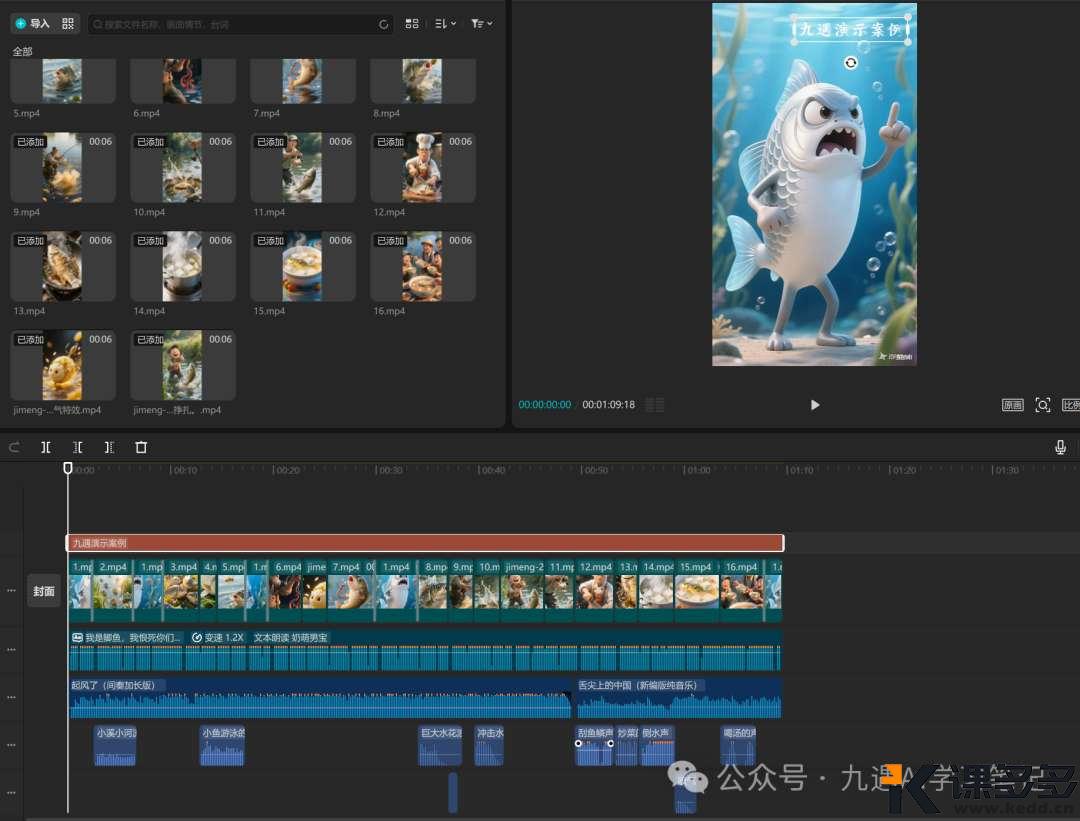Click the faint grid icon beside the duration
This screenshot has width=1080, height=821.
[x=655, y=405]
